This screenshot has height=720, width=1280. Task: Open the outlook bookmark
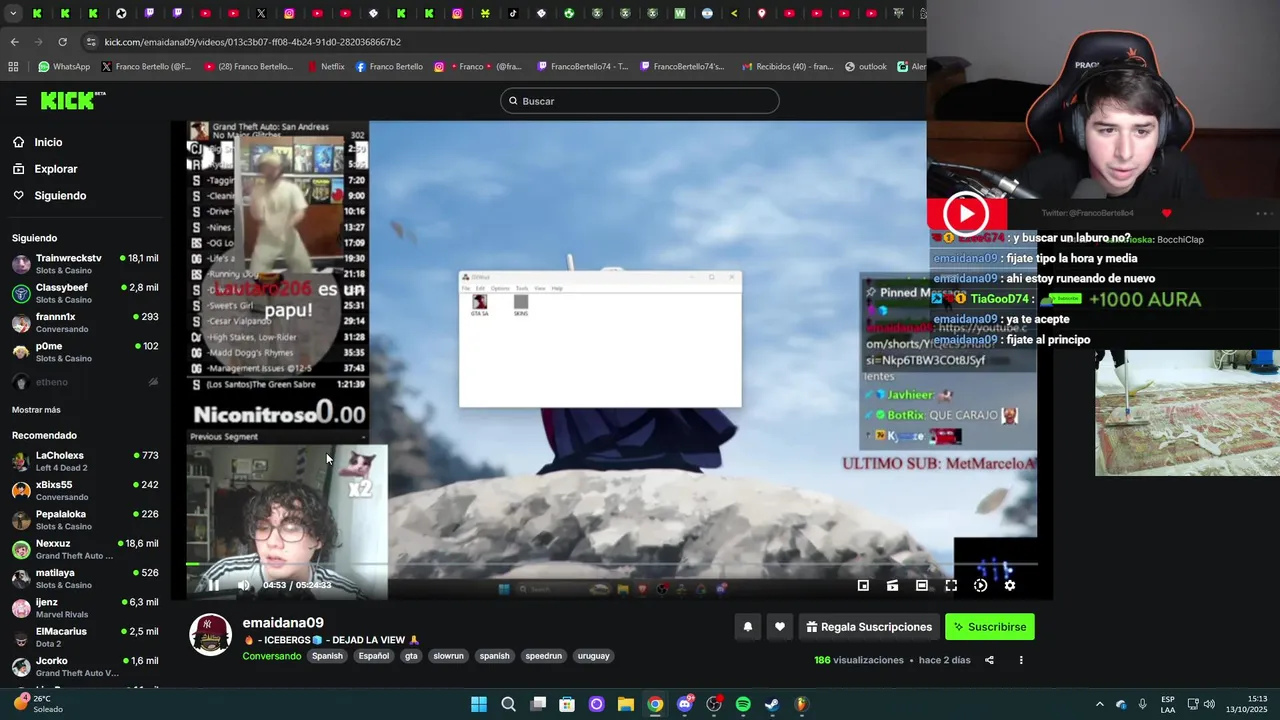866,67
